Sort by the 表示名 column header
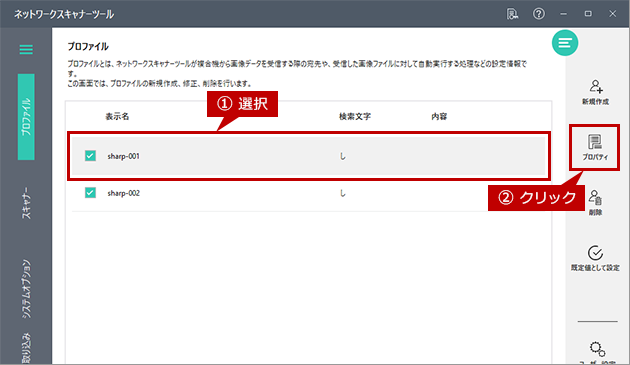 click(117, 117)
